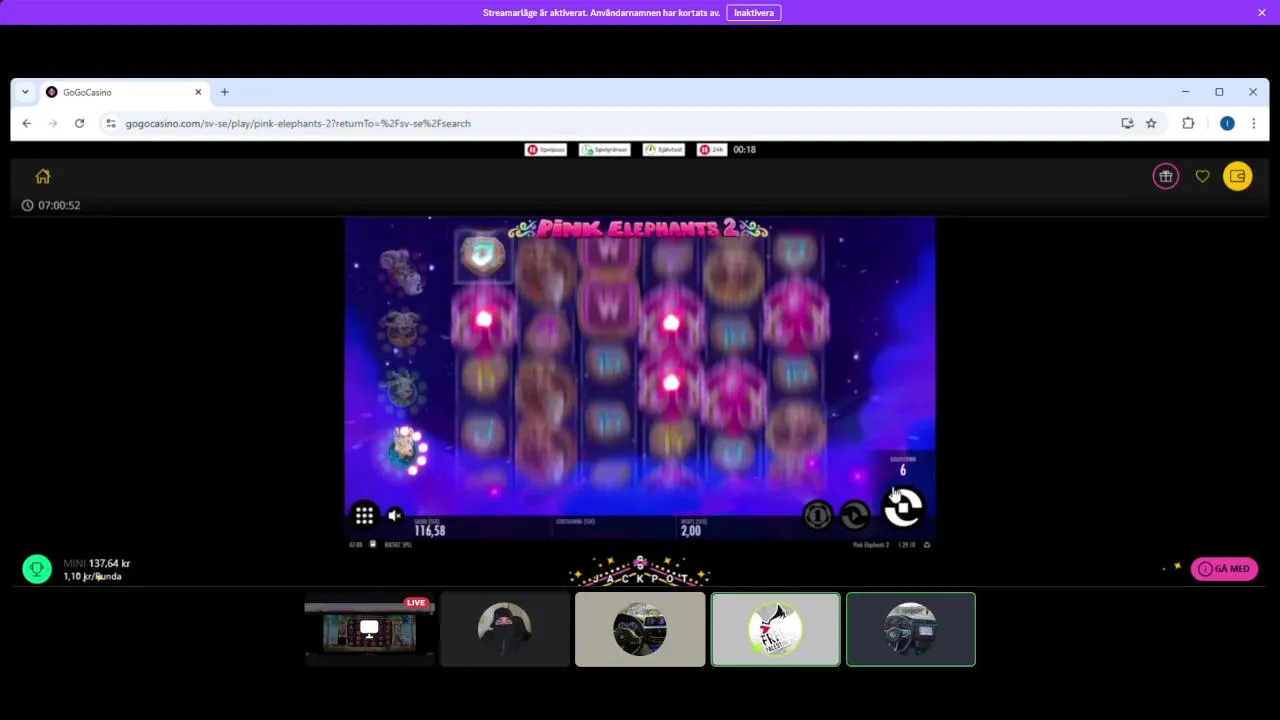
Task: Reload the casino page
Action: tap(79, 123)
